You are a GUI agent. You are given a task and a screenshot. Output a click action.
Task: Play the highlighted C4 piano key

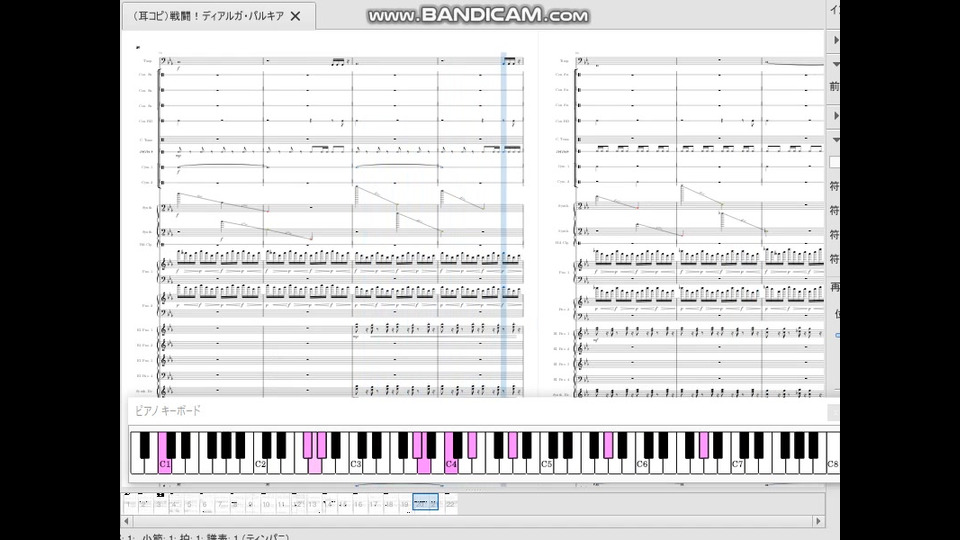(x=451, y=465)
